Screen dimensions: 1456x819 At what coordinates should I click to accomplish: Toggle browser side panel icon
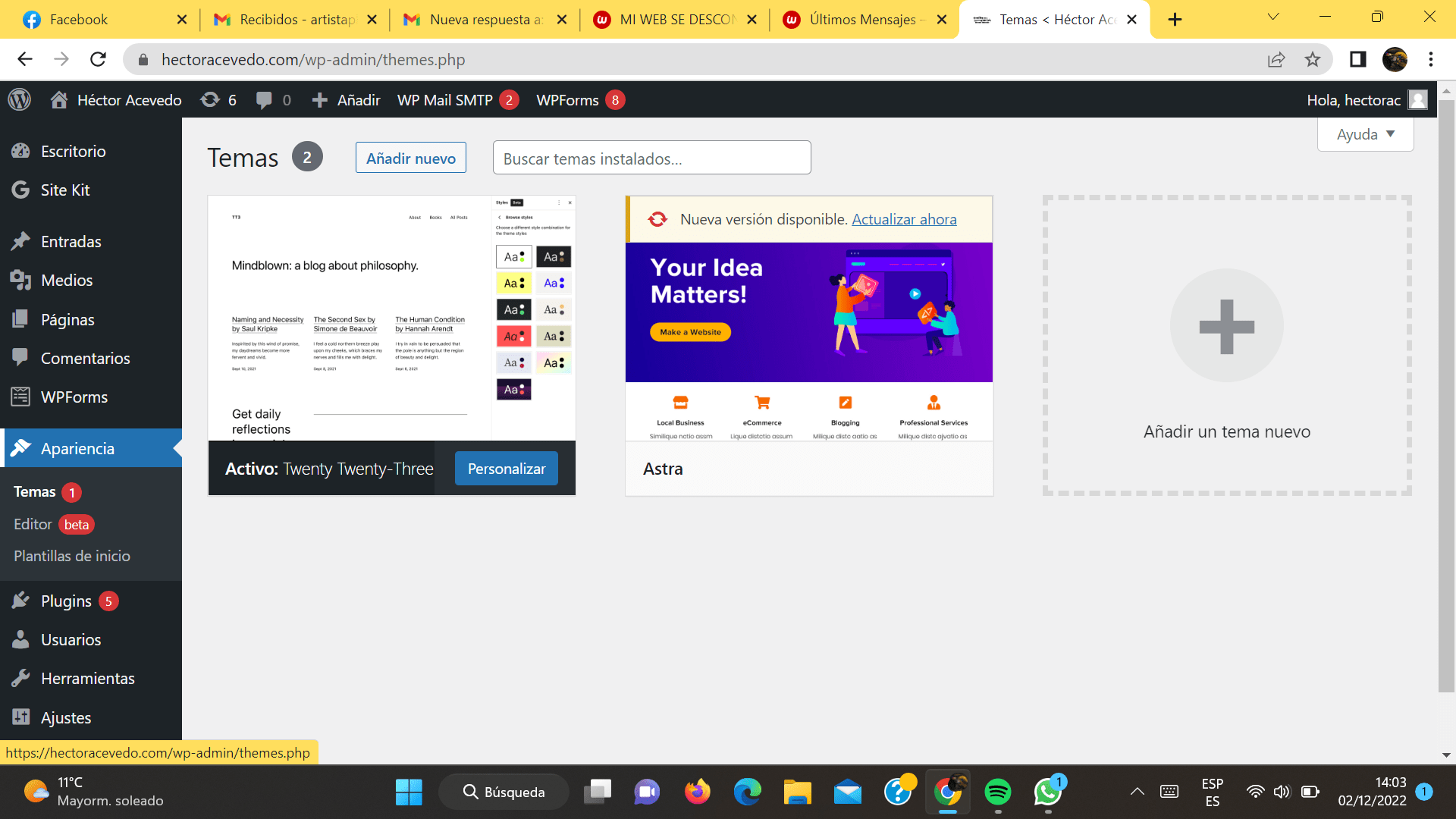tap(1357, 59)
